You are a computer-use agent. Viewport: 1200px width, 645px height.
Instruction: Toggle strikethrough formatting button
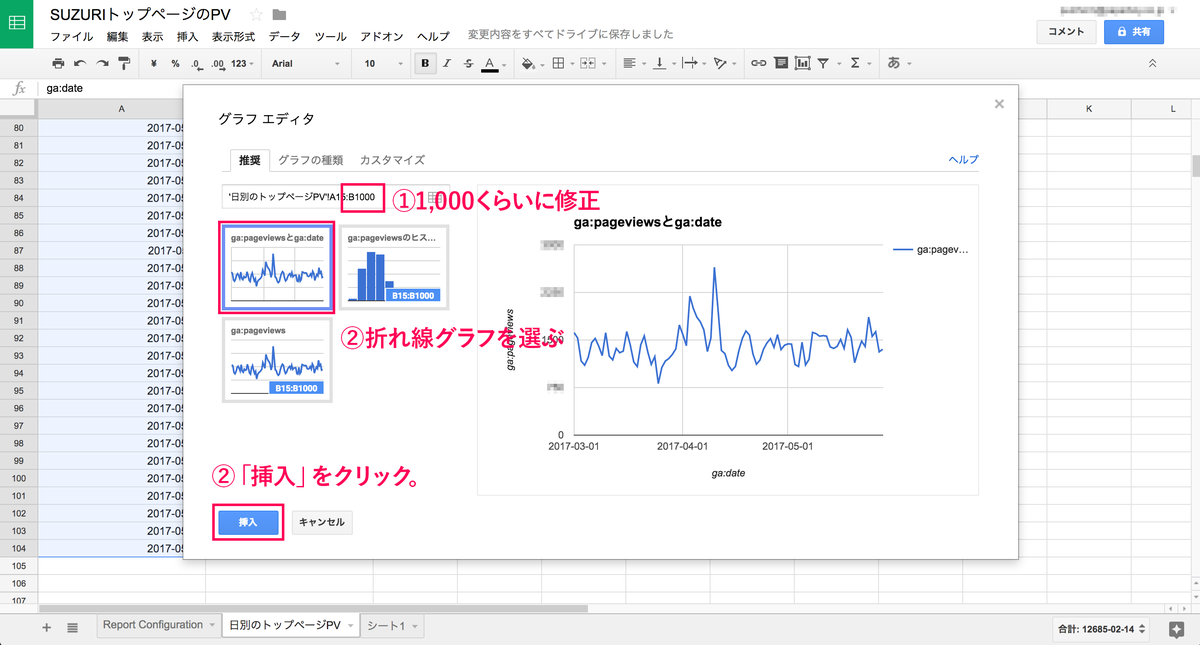468,63
